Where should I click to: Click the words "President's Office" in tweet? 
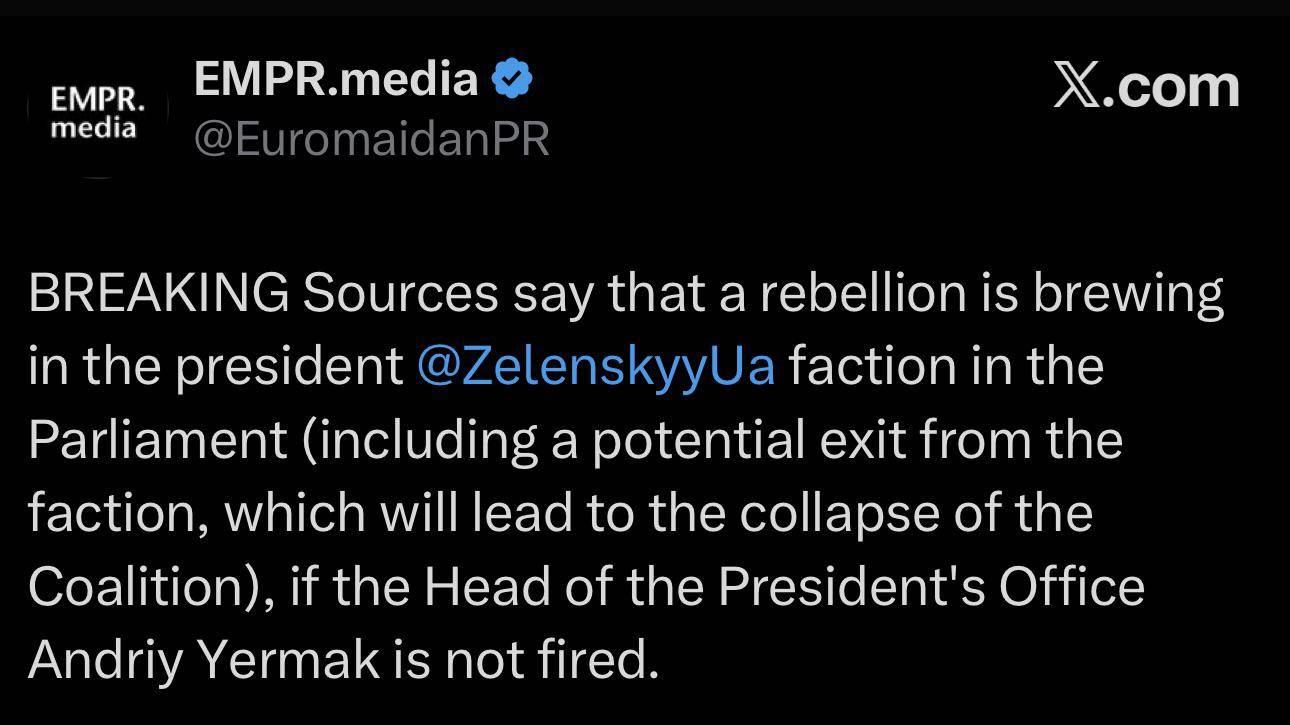[x=930, y=586]
